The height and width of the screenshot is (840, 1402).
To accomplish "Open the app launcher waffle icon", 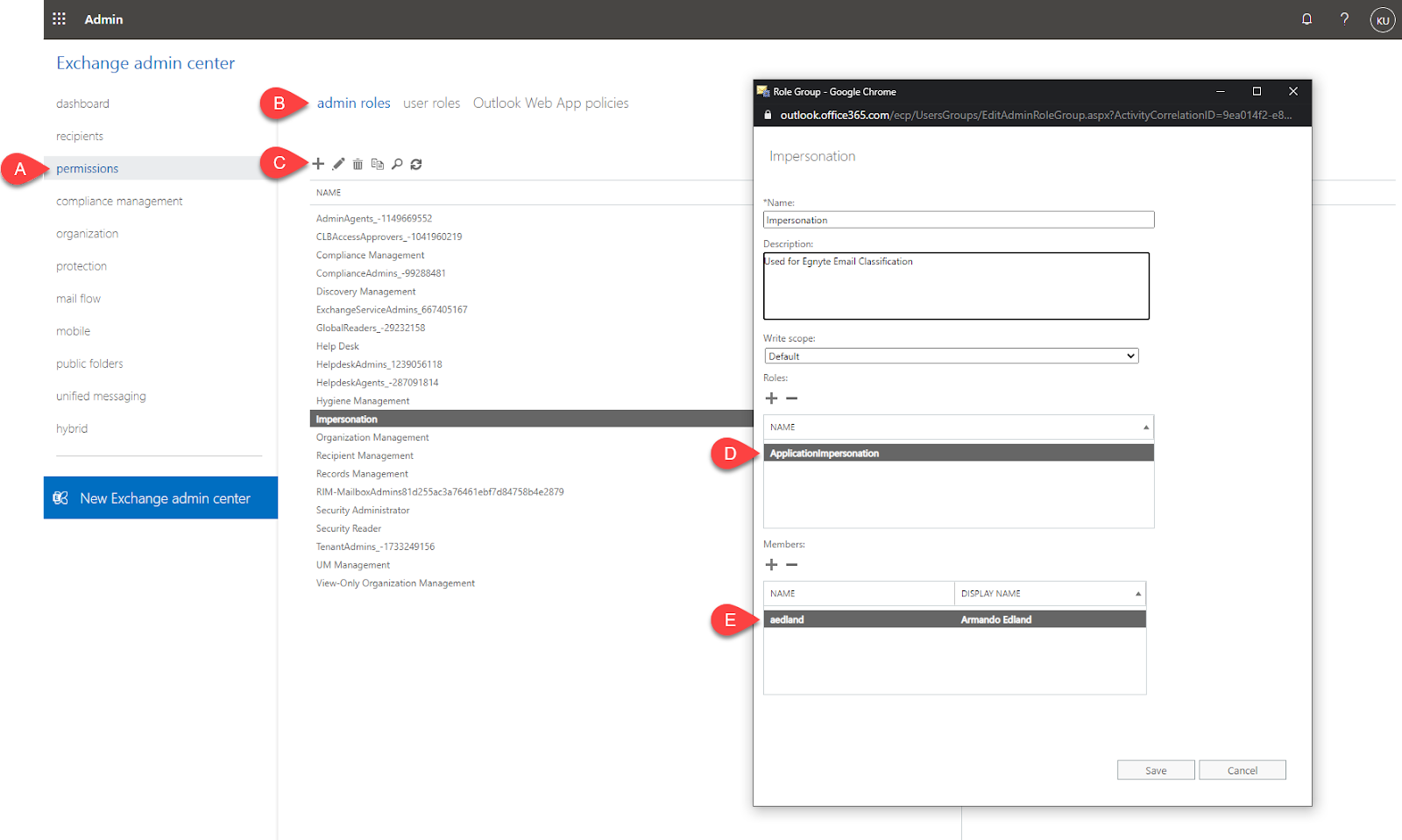I will 60,18.
